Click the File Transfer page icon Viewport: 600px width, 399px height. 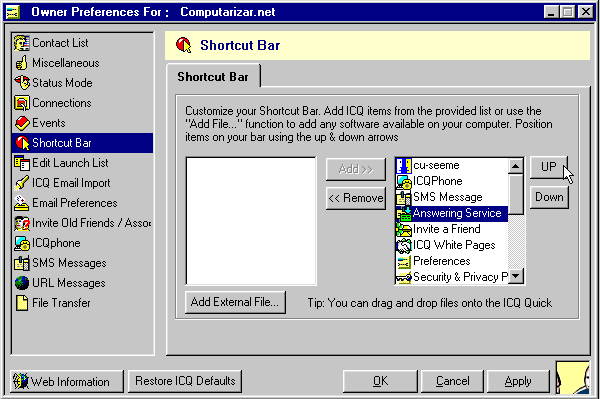pyautogui.click(x=22, y=303)
